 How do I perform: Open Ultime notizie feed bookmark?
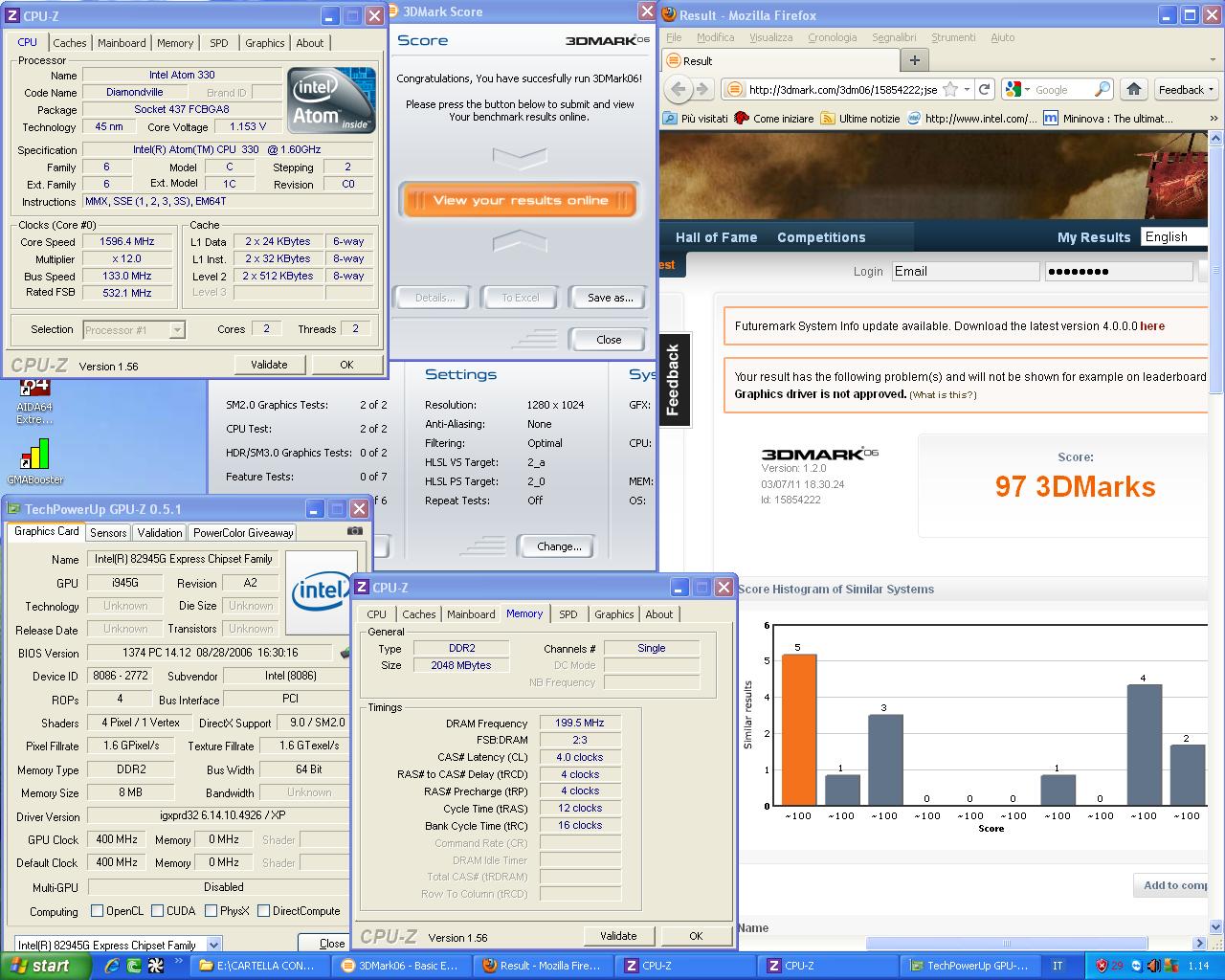(859, 119)
